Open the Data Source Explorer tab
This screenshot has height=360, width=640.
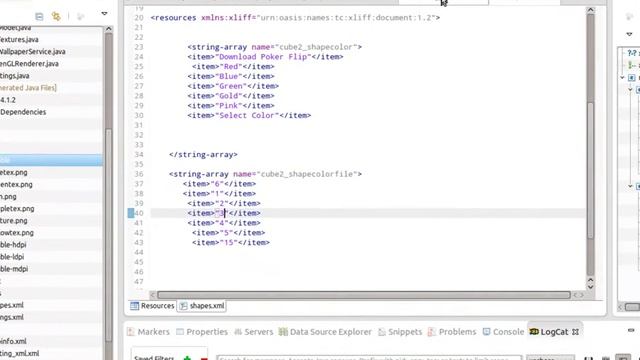point(325,332)
